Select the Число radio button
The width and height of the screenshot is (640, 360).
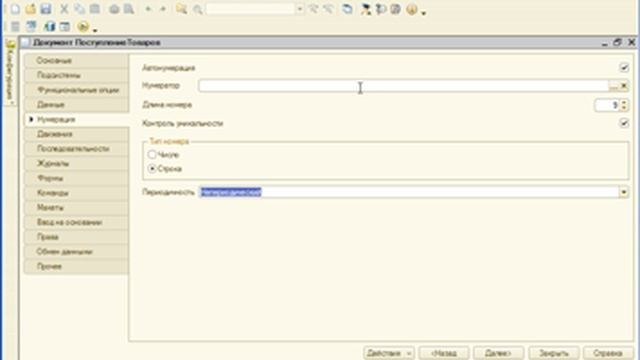[152, 154]
